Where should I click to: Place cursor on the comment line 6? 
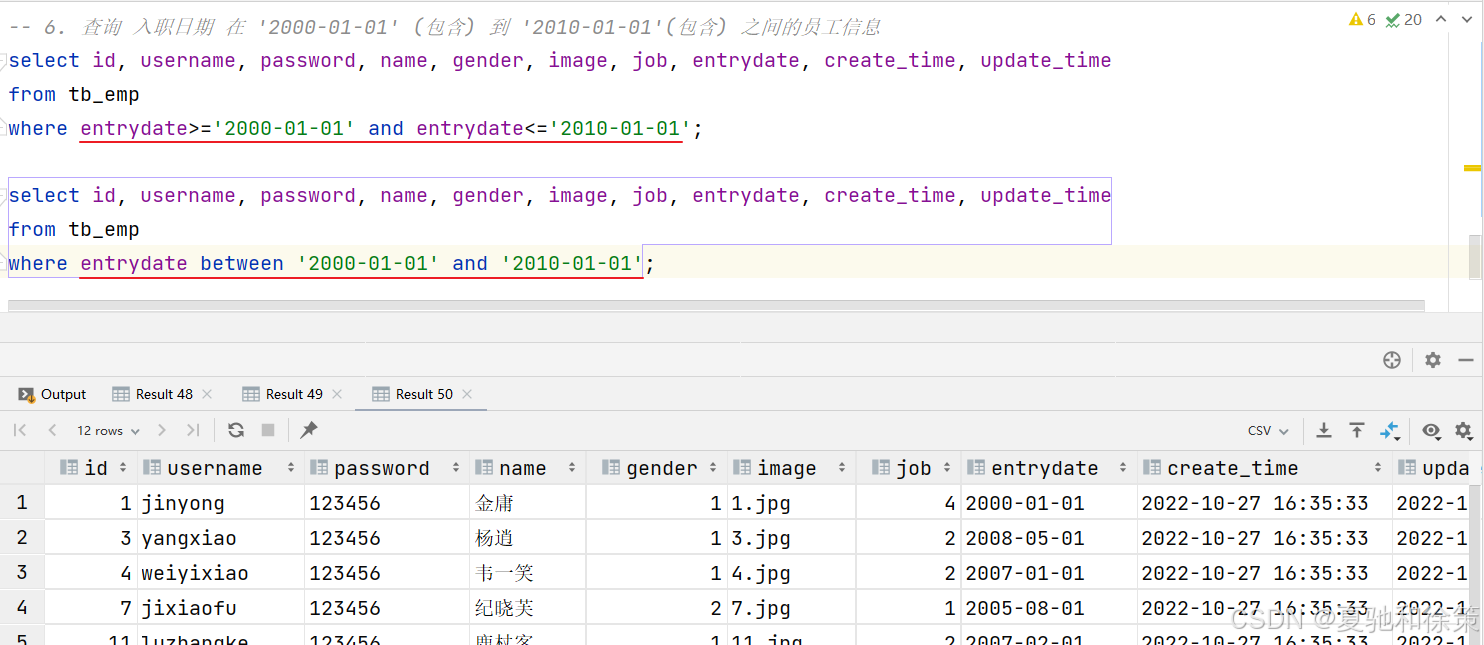coord(445,27)
